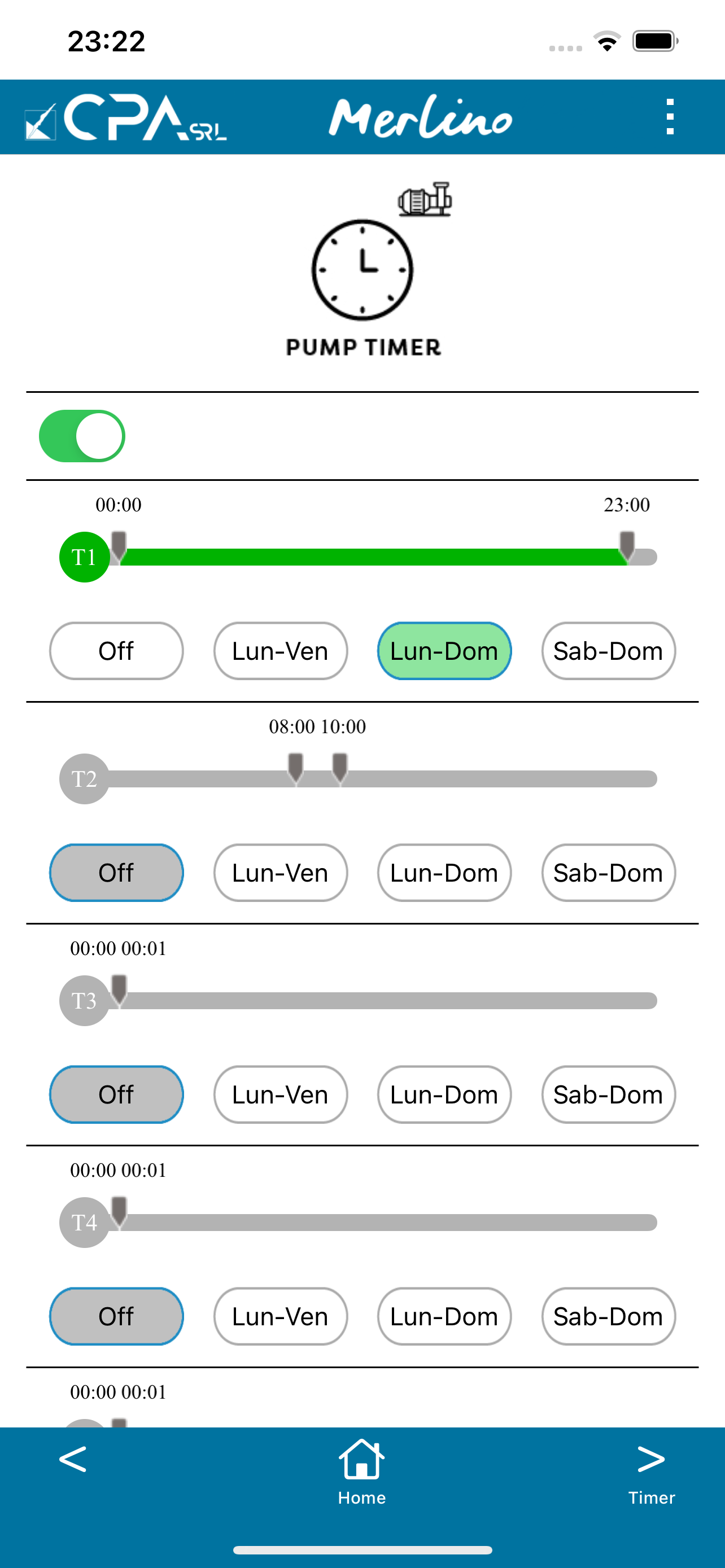Viewport: 725px width, 1568px height.
Task: Choose Lun-Ven for timer T2
Action: click(280, 872)
